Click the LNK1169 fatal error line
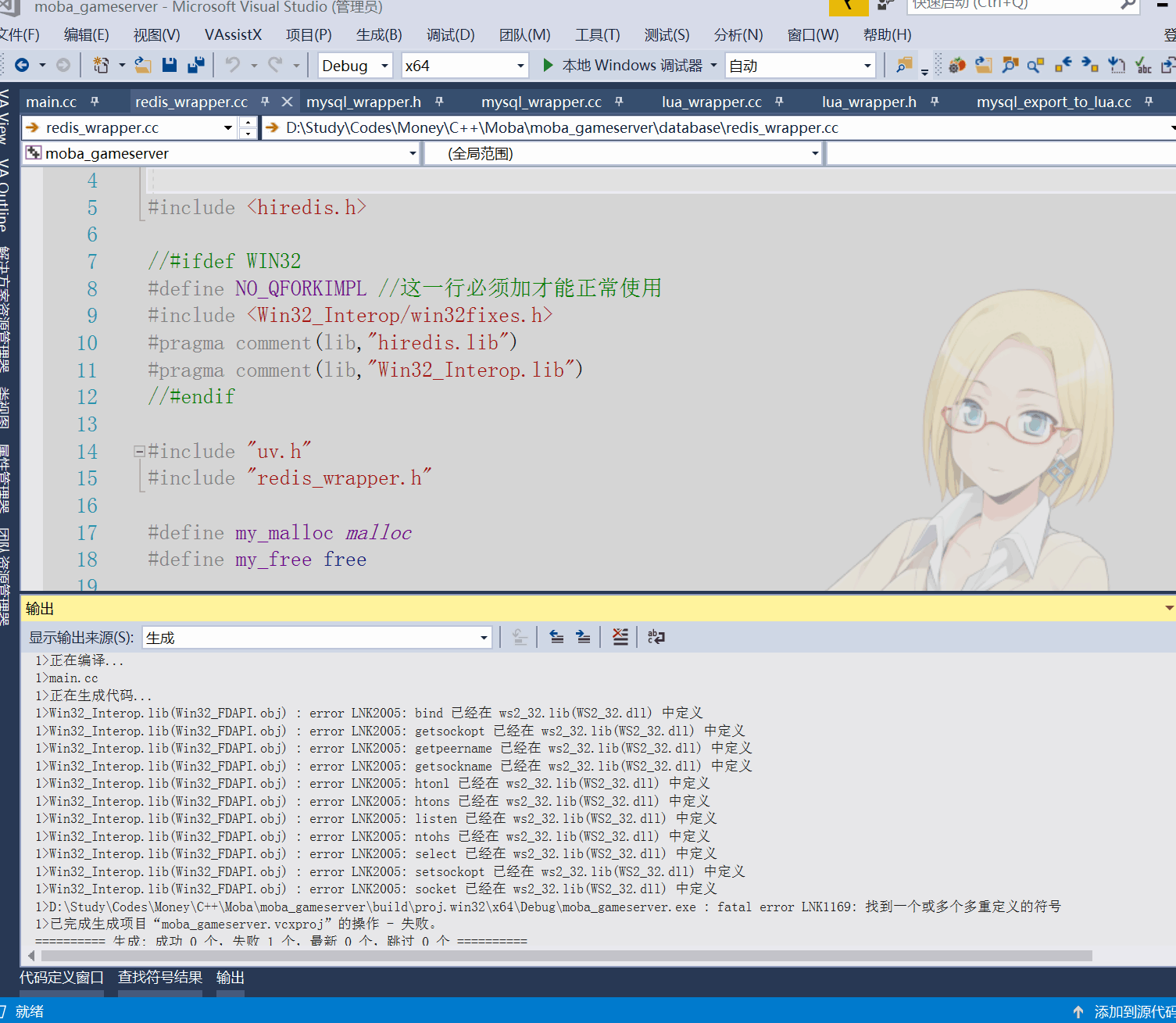The height and width of the screenshot is (1023, 1176). pyautogui.click(x=548, y=907)
